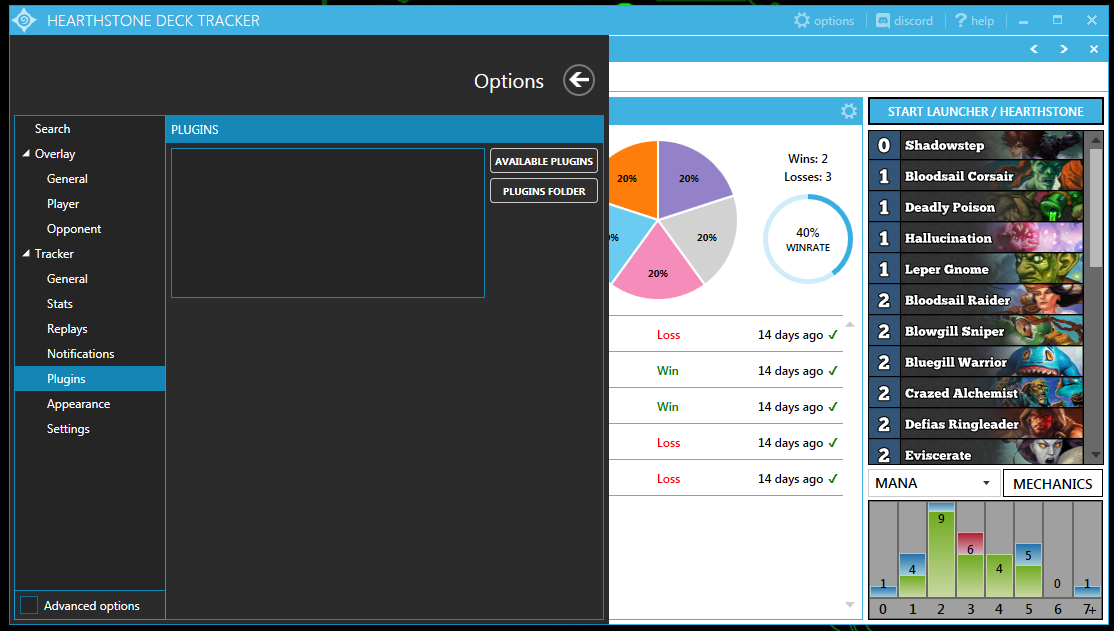Click Start Launcher / Hearthstone button

point(985,112)
